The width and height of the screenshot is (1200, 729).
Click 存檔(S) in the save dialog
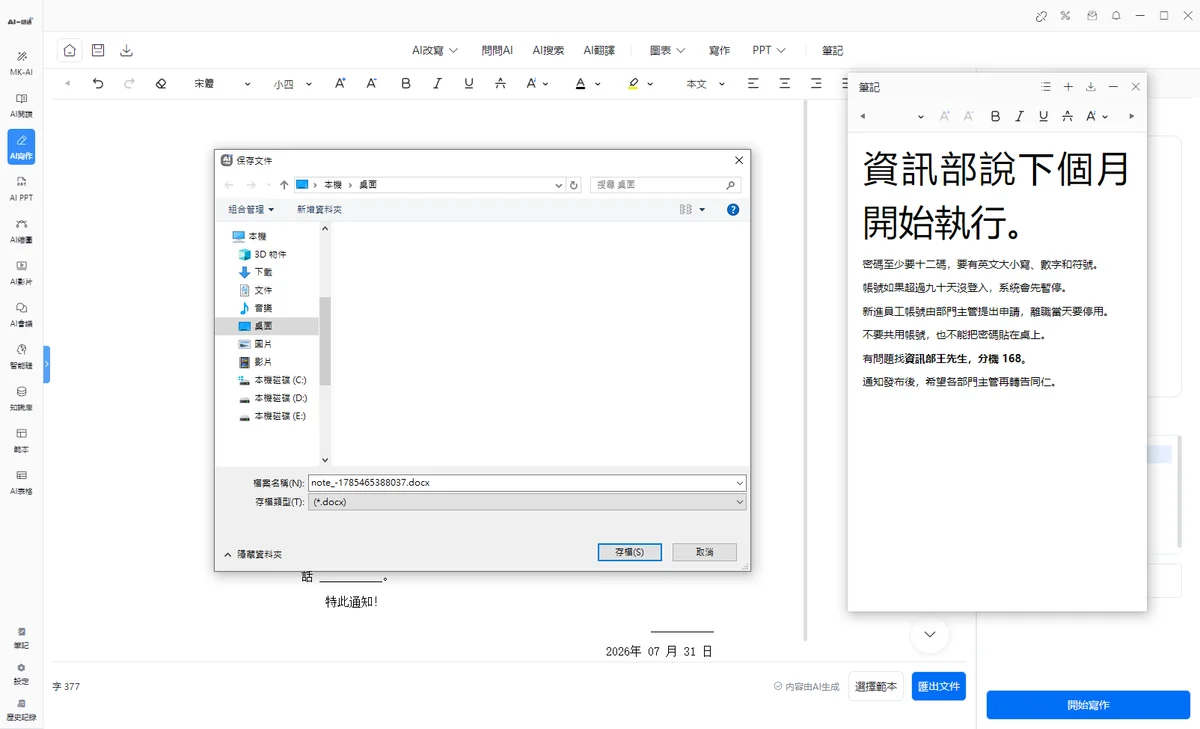point(629,552)
